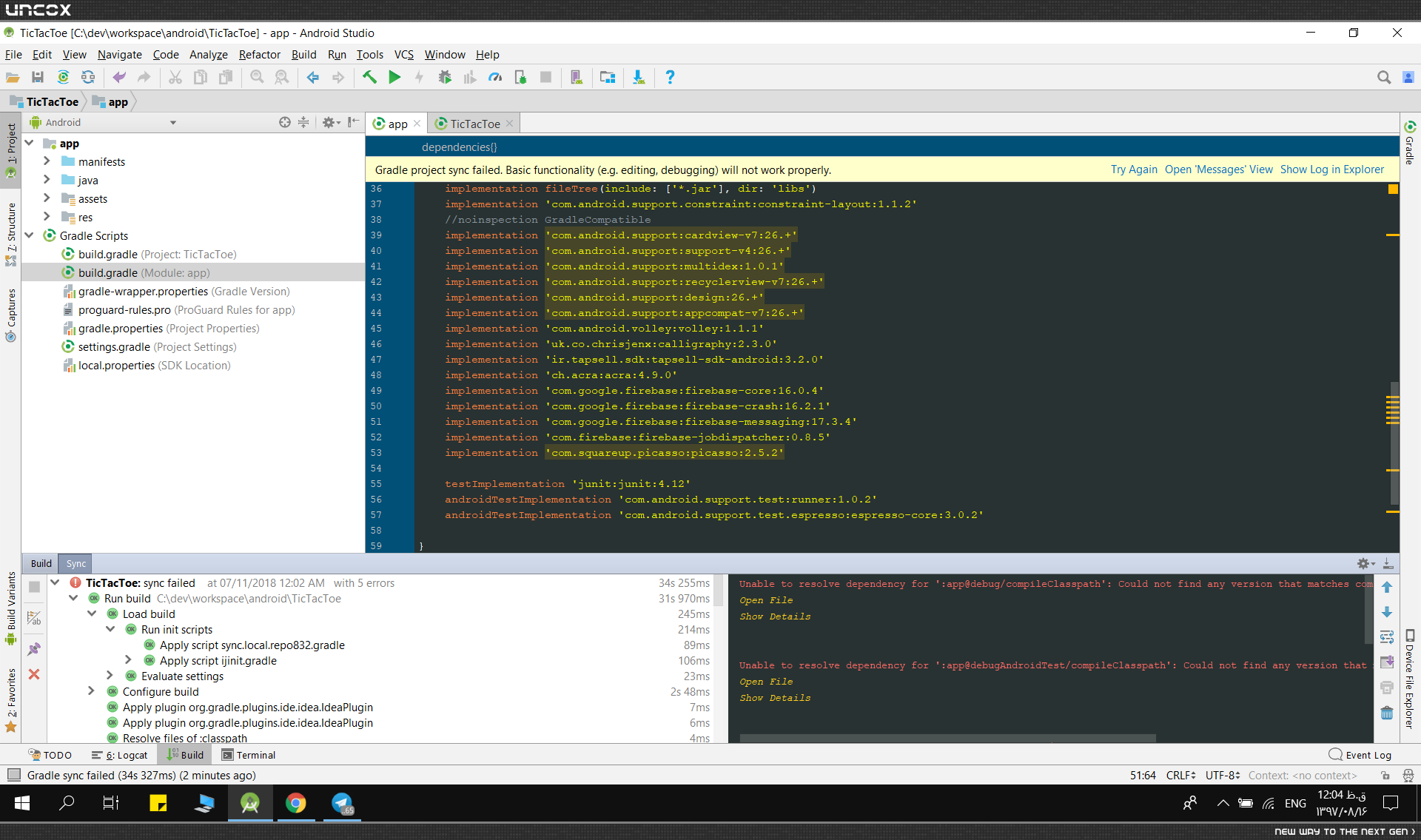Toggle the build panel view mode icon

click(34, 618)
